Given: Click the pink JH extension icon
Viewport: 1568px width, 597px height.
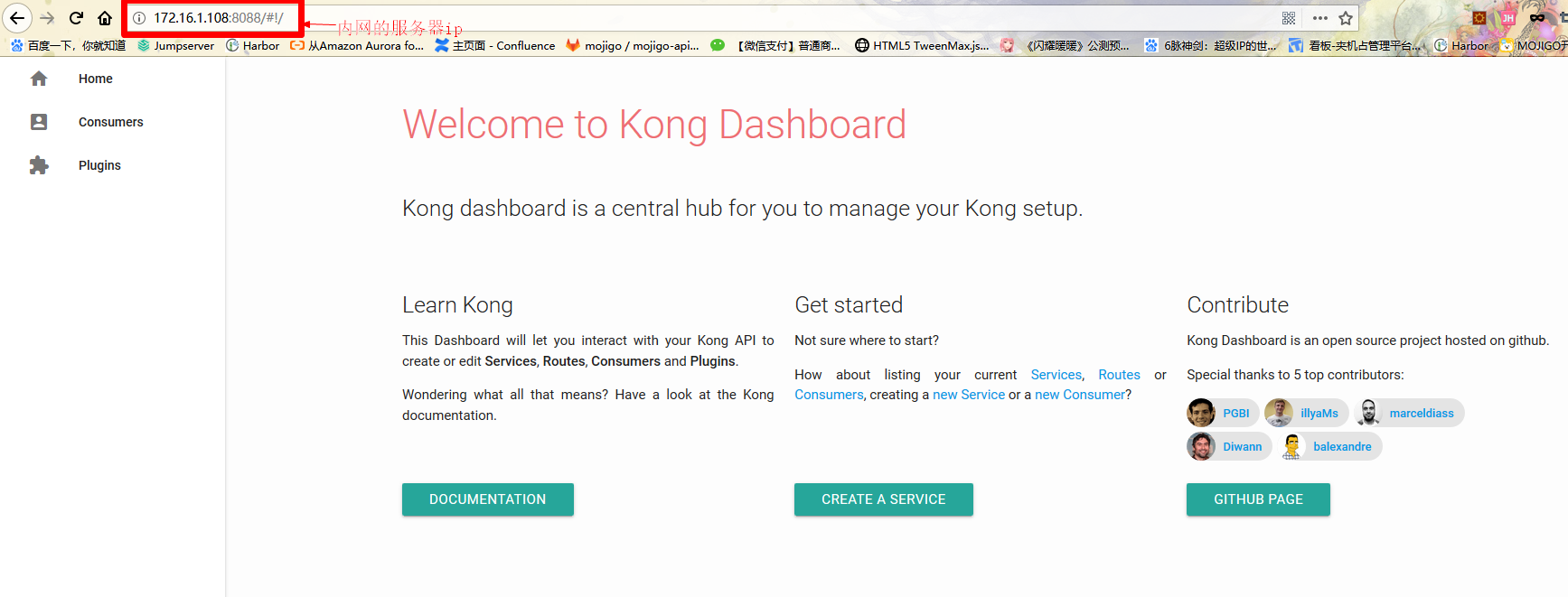Looking at the screenshot, I should 1508,18.
